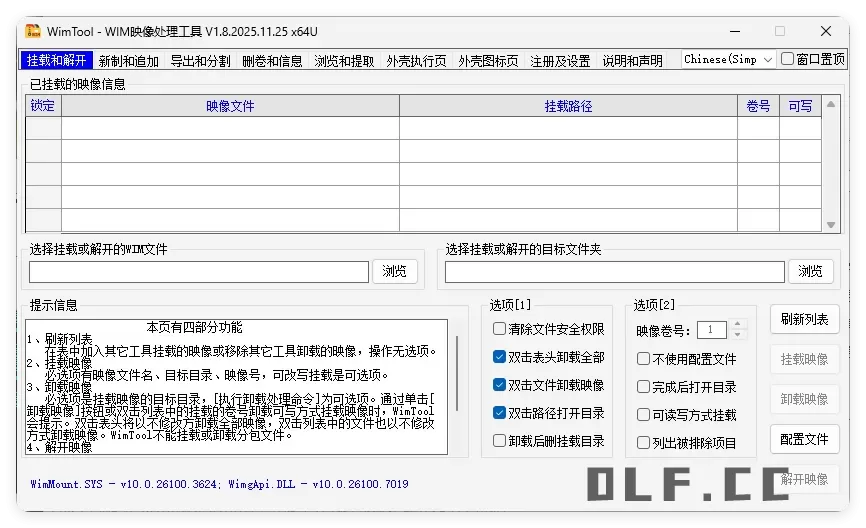Uncheck 双击文件卸载映像 option
This screenshot has height=528, width=866.
499,384
